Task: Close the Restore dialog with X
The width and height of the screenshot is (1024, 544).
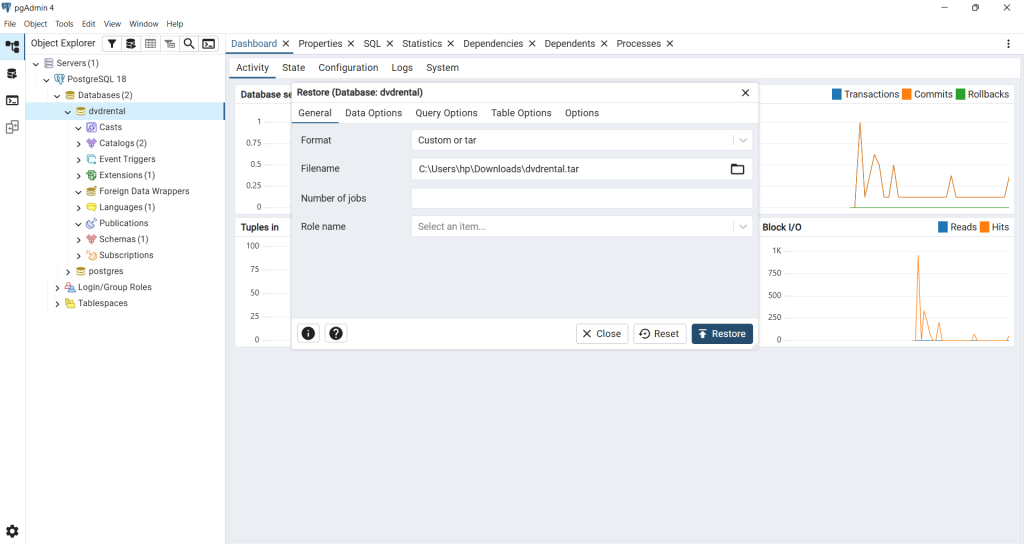Action: 745,93
